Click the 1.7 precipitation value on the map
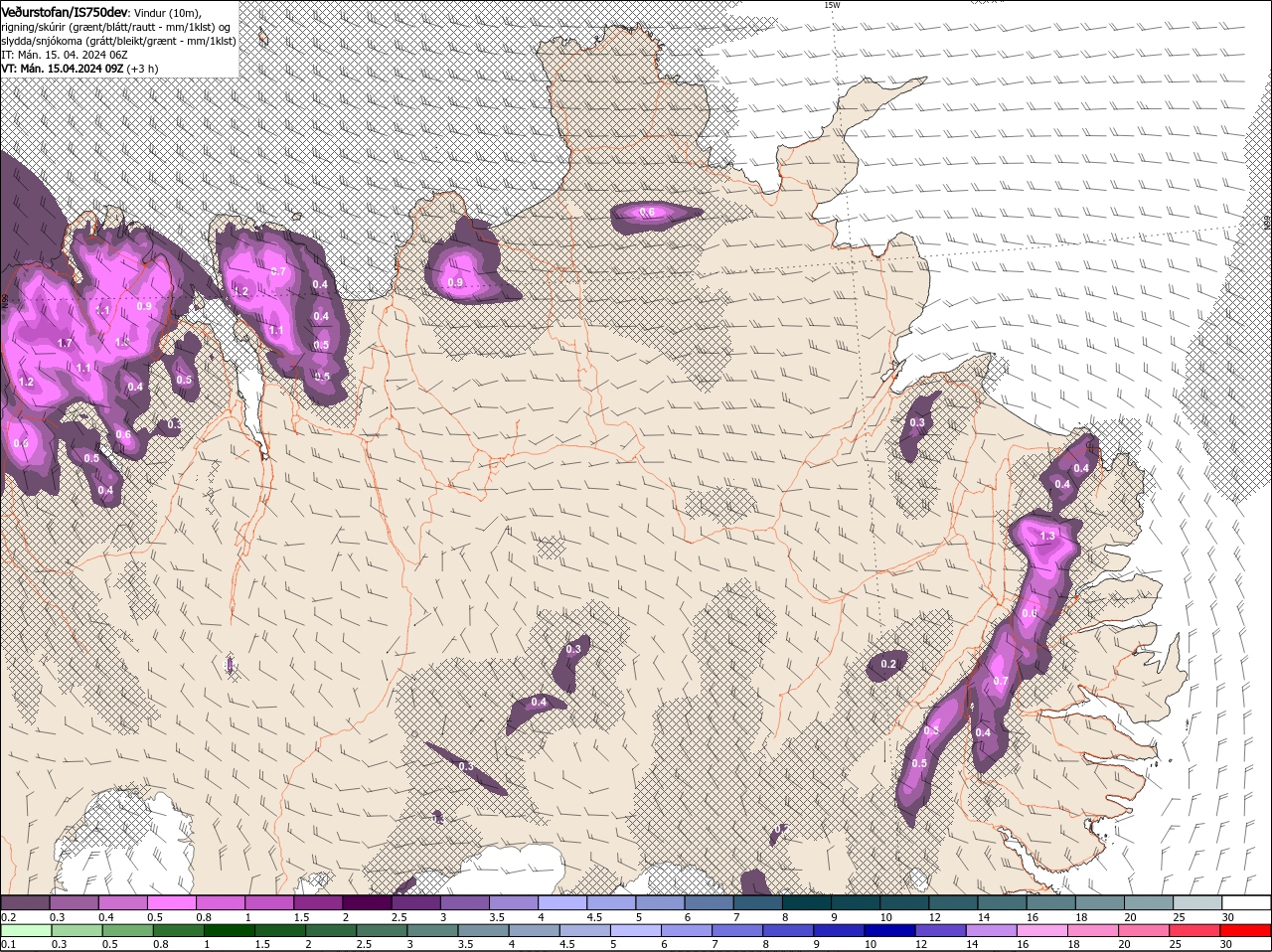This screenshot has width=1272, height=952. coord(65,343)
